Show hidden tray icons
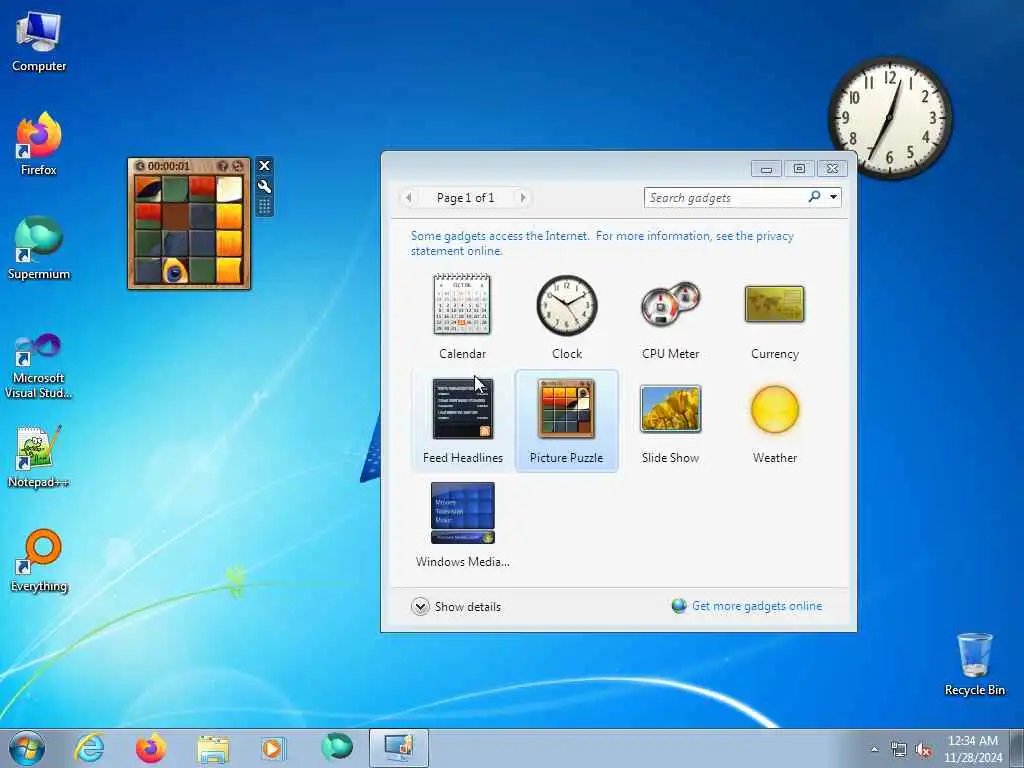Screen dimensions: 1024x768 (874, 749)
